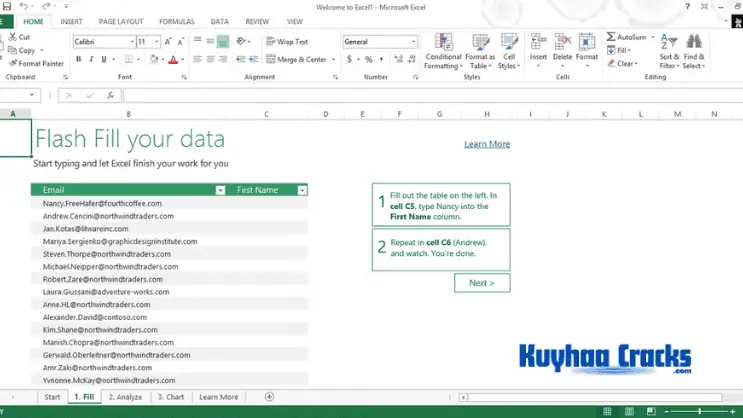The image size is (743, 418).
Task: Expand the General number format dropdown
Action: pos(413,42)
